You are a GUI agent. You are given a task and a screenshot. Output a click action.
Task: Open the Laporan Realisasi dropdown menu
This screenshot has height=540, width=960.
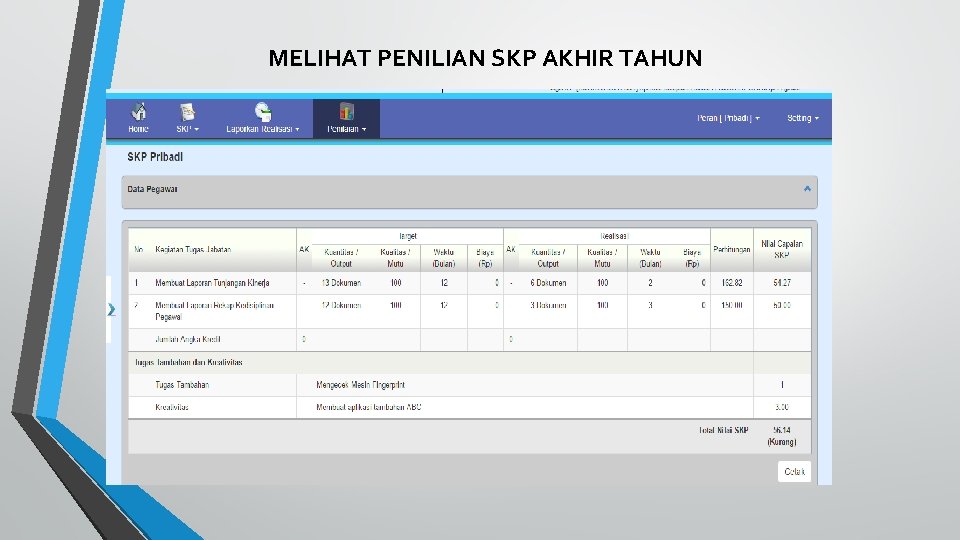(263, 129)
